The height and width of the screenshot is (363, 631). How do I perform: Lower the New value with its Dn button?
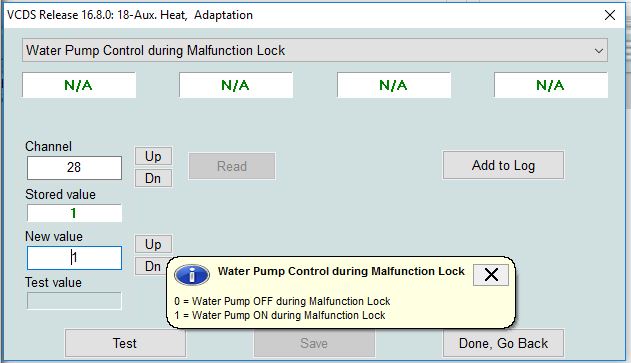(151, 266)
